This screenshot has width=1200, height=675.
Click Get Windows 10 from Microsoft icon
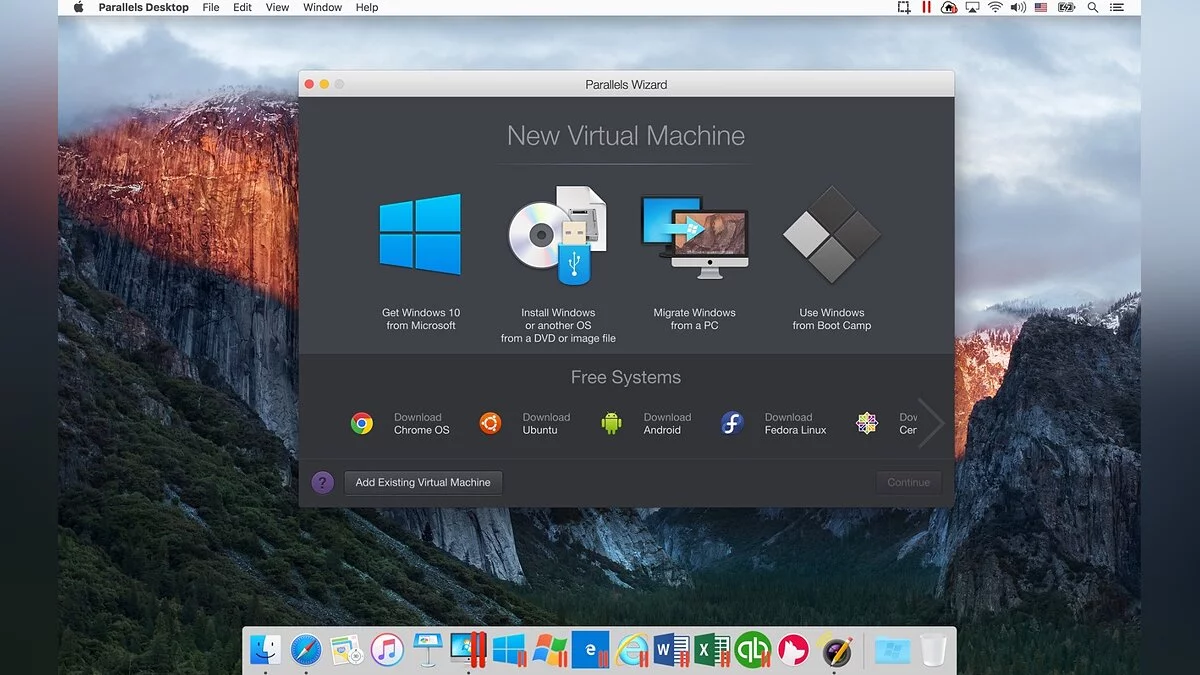click(x=420, y=236)
